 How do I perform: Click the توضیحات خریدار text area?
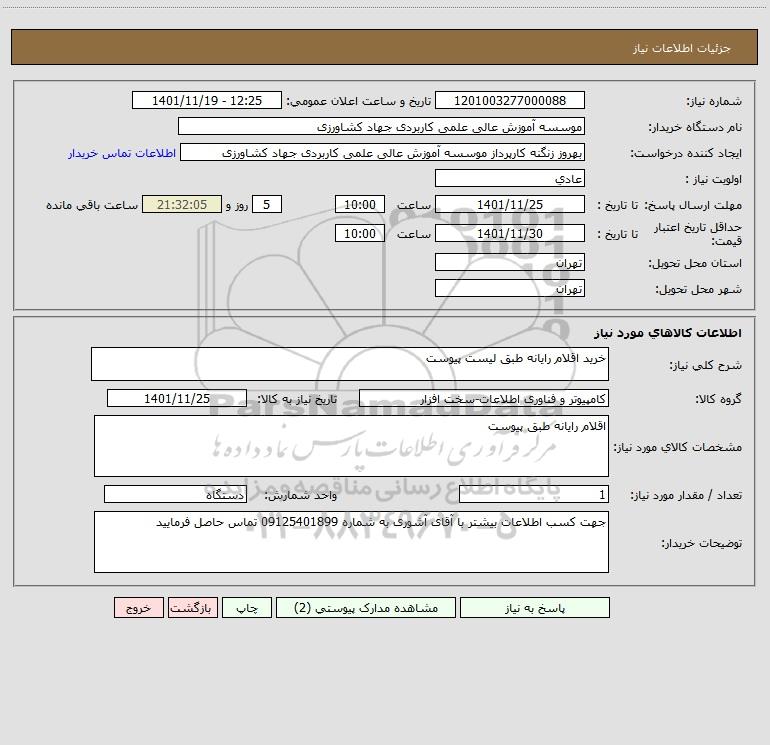tap(351, 542)
